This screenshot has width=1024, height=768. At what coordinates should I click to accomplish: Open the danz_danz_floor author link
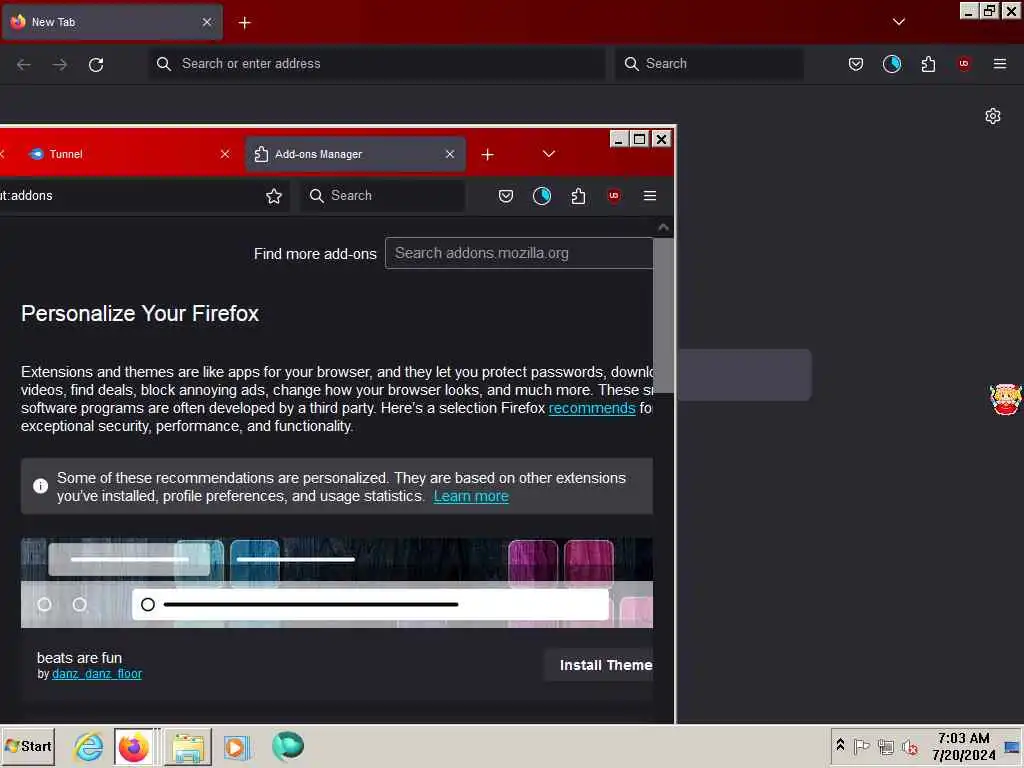tap(97, 674)
